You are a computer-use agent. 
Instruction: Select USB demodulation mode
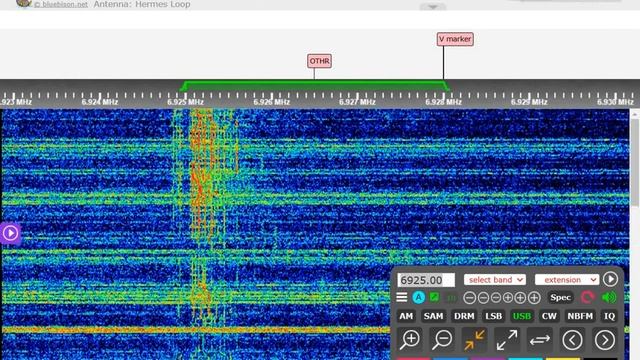(x=522, y=316)
